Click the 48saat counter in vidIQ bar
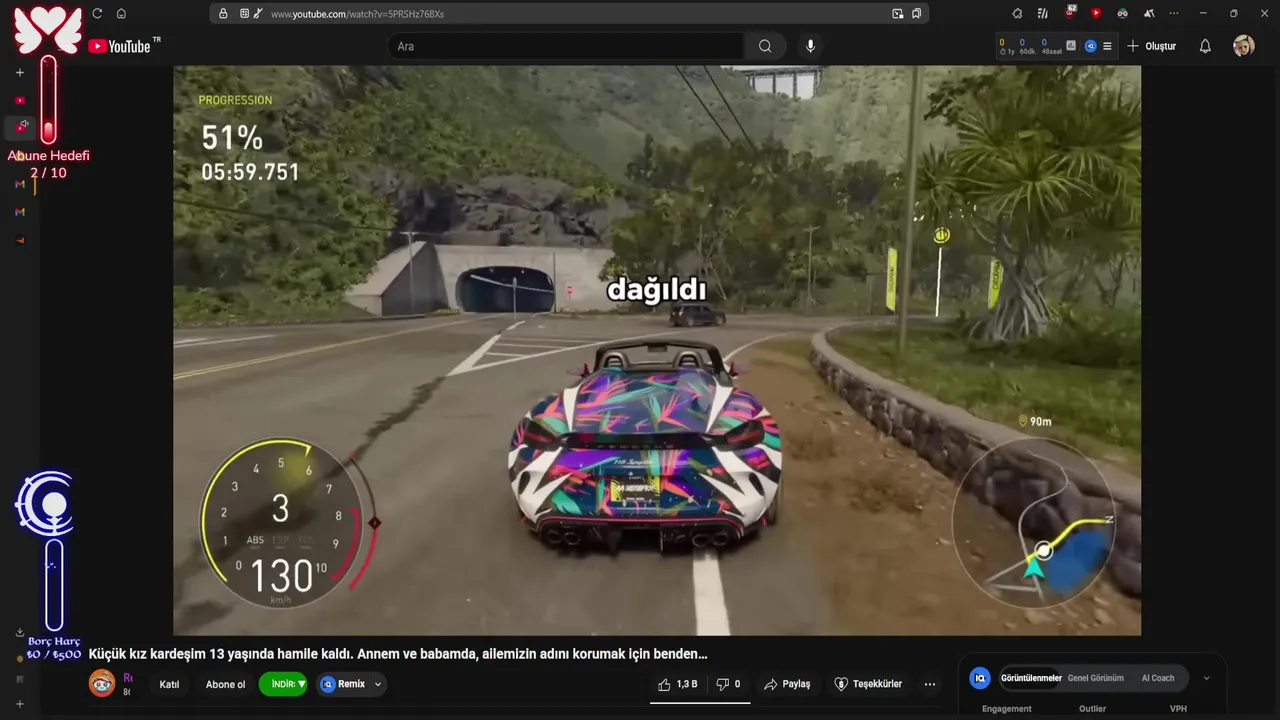Image resolution: width=1280 pixels, height=720 pixels. coord(1051,46)
